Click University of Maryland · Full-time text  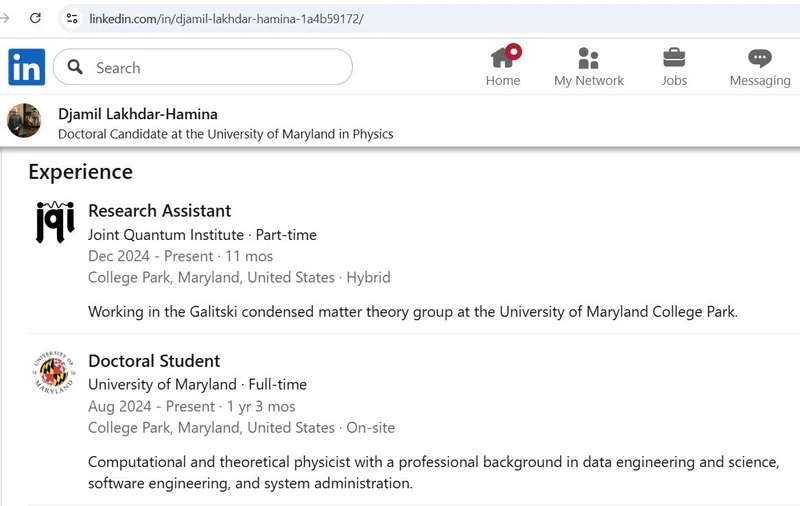(x=197, y=384)
